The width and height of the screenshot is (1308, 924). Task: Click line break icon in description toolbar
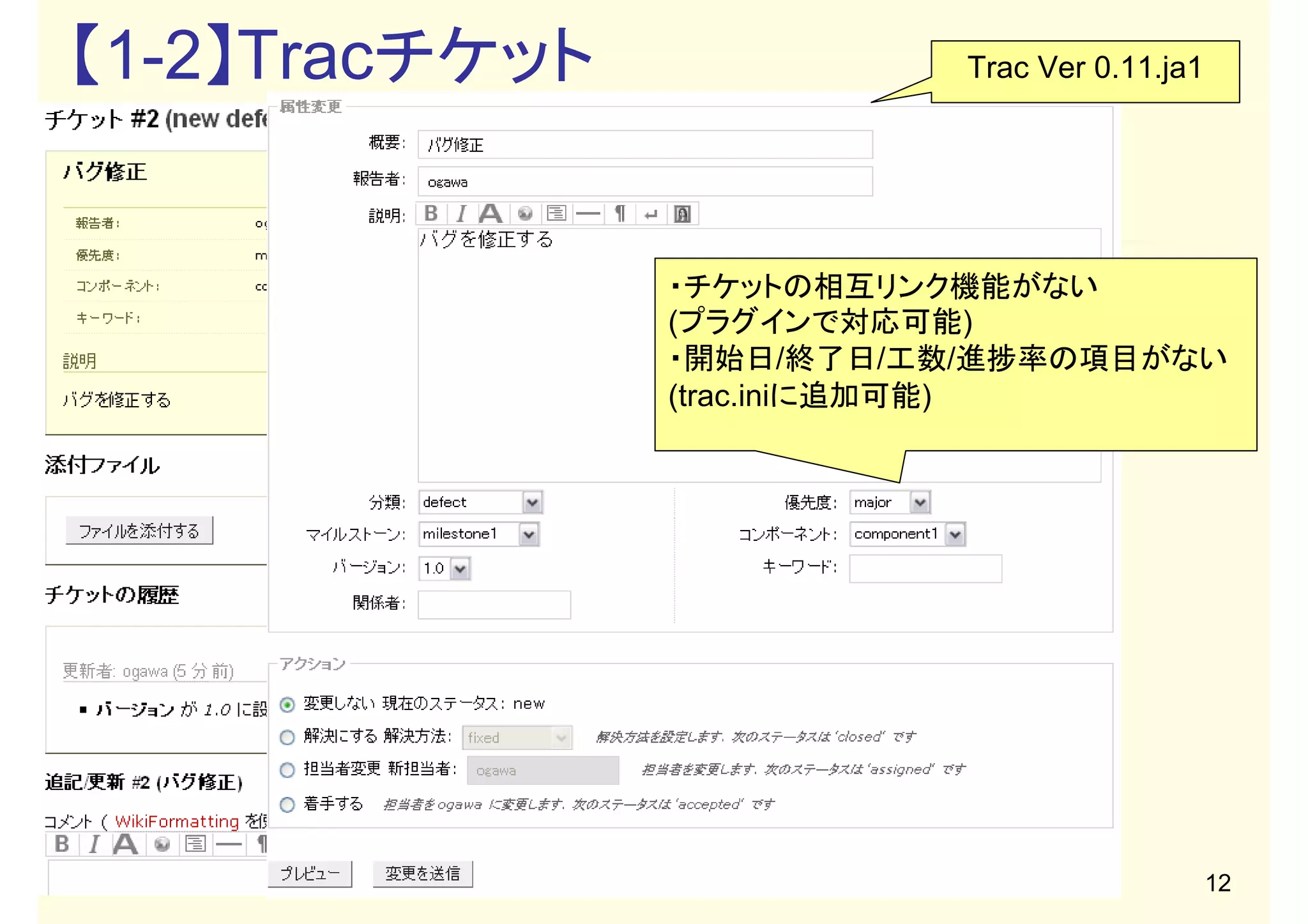651,213
